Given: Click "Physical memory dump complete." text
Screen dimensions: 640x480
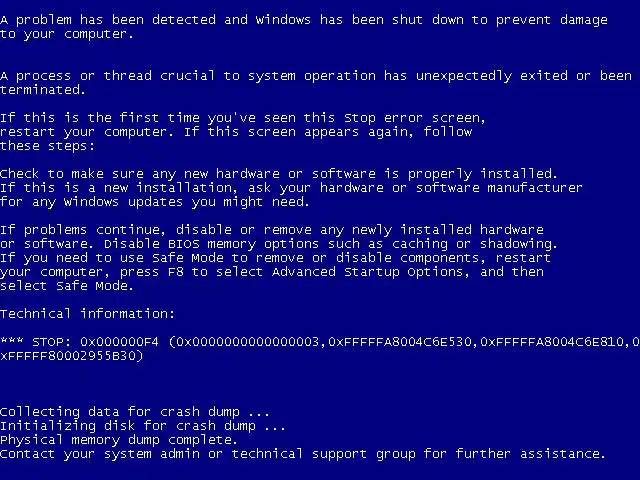Looking at the screenshot, I should pyautogui.click(x=119, y=440).
